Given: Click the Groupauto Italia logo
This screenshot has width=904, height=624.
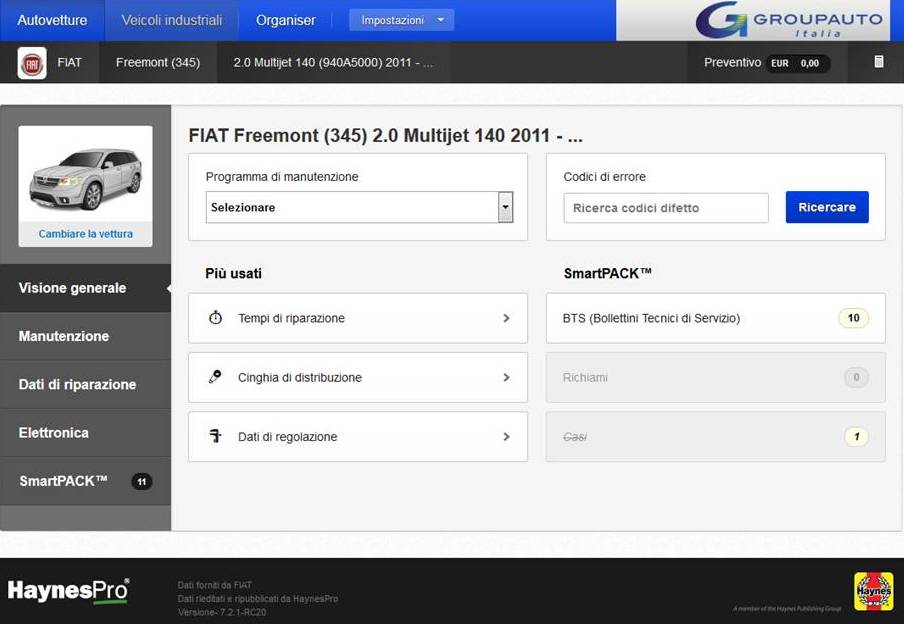Looking at the screenshot, I should (x=789, y=20).
